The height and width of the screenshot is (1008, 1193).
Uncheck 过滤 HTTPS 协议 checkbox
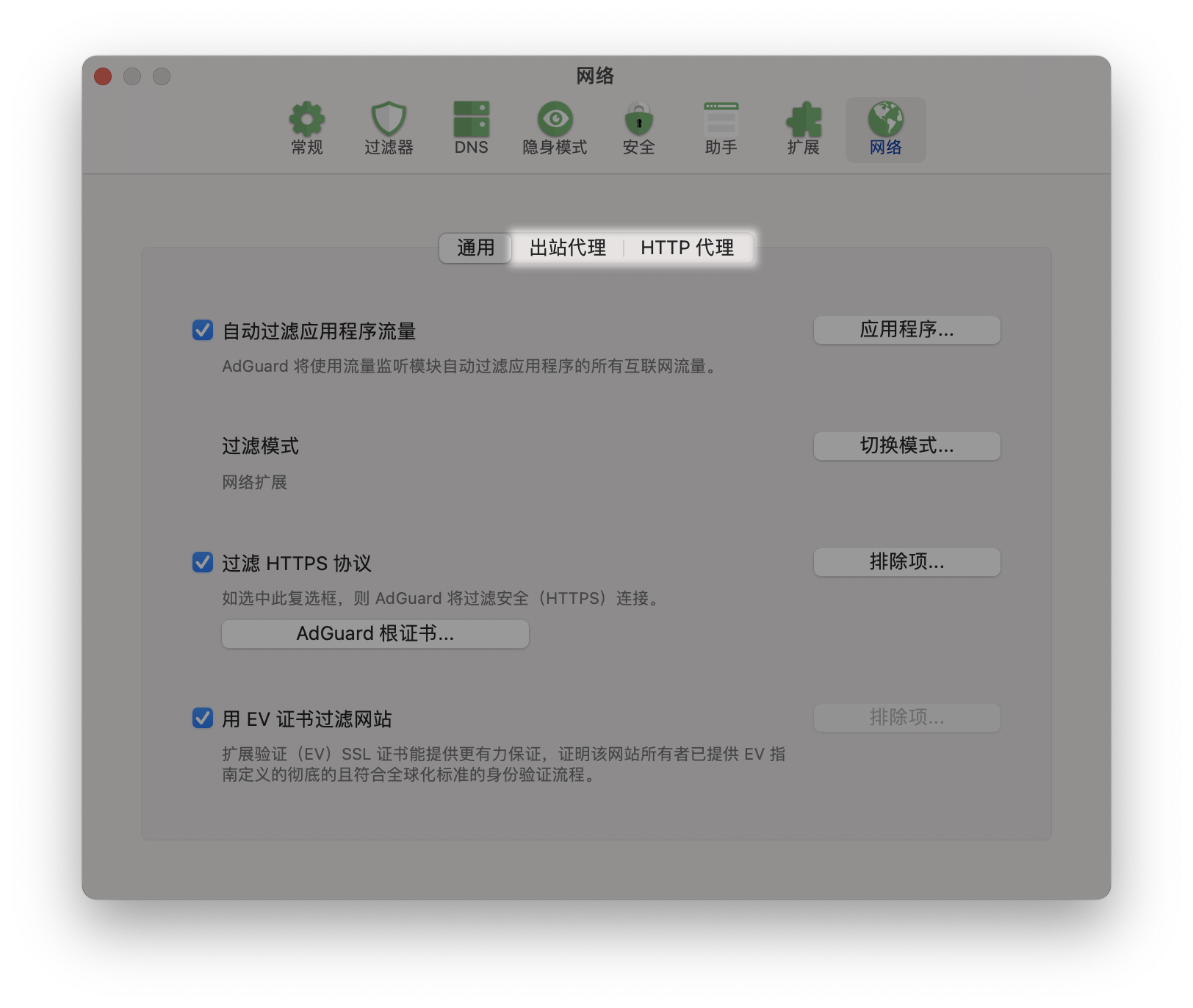[203, 562]
